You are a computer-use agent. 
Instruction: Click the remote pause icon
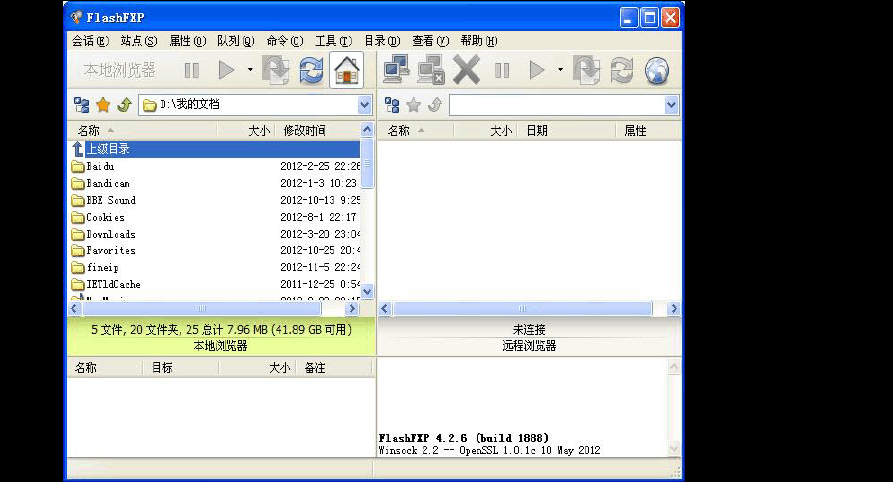point(502,71)
